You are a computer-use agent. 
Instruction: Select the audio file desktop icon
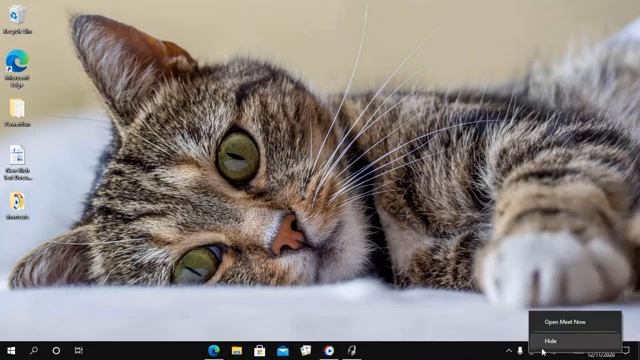17,206
